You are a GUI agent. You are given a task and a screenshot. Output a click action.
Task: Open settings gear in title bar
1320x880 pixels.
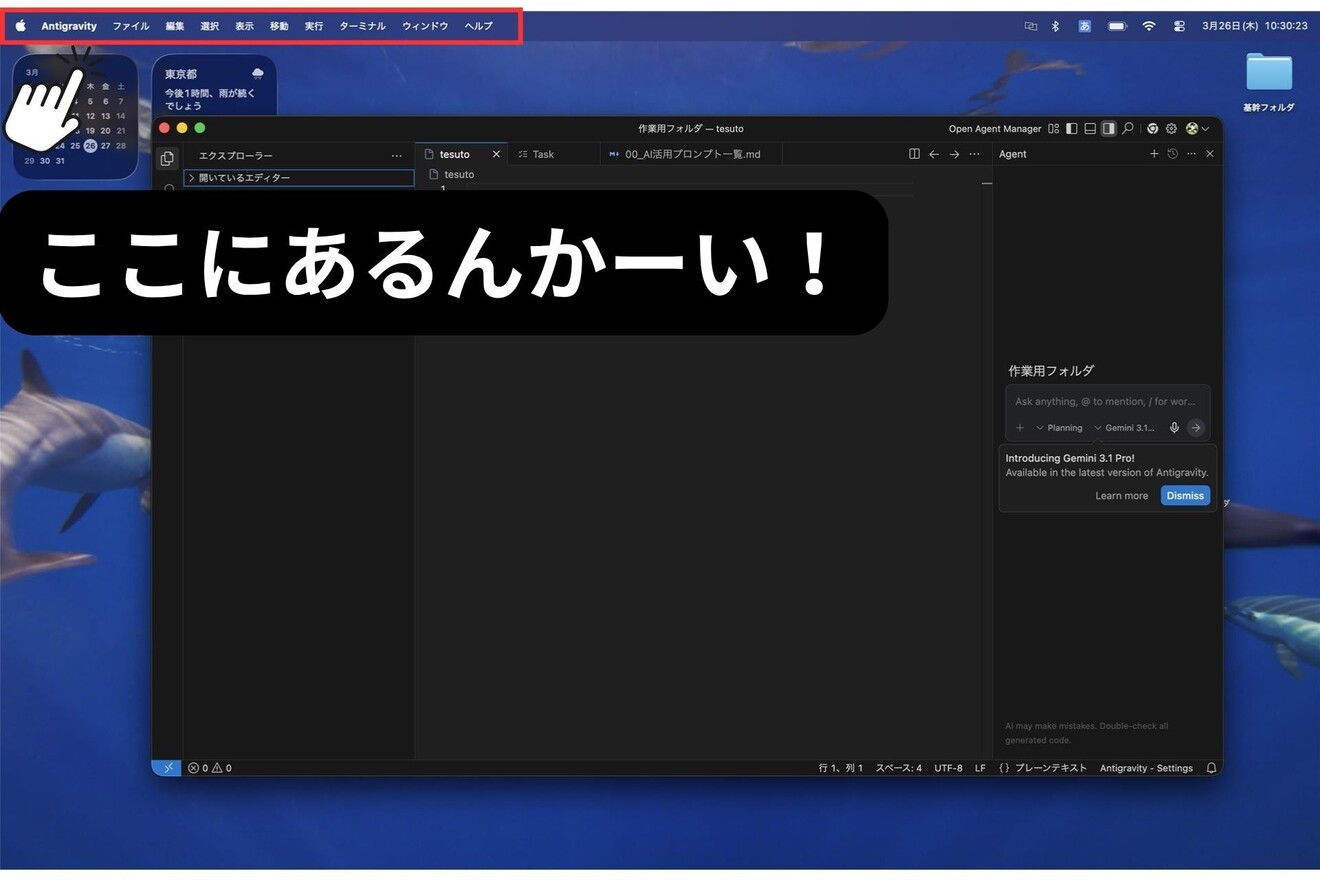point(1171,129)
